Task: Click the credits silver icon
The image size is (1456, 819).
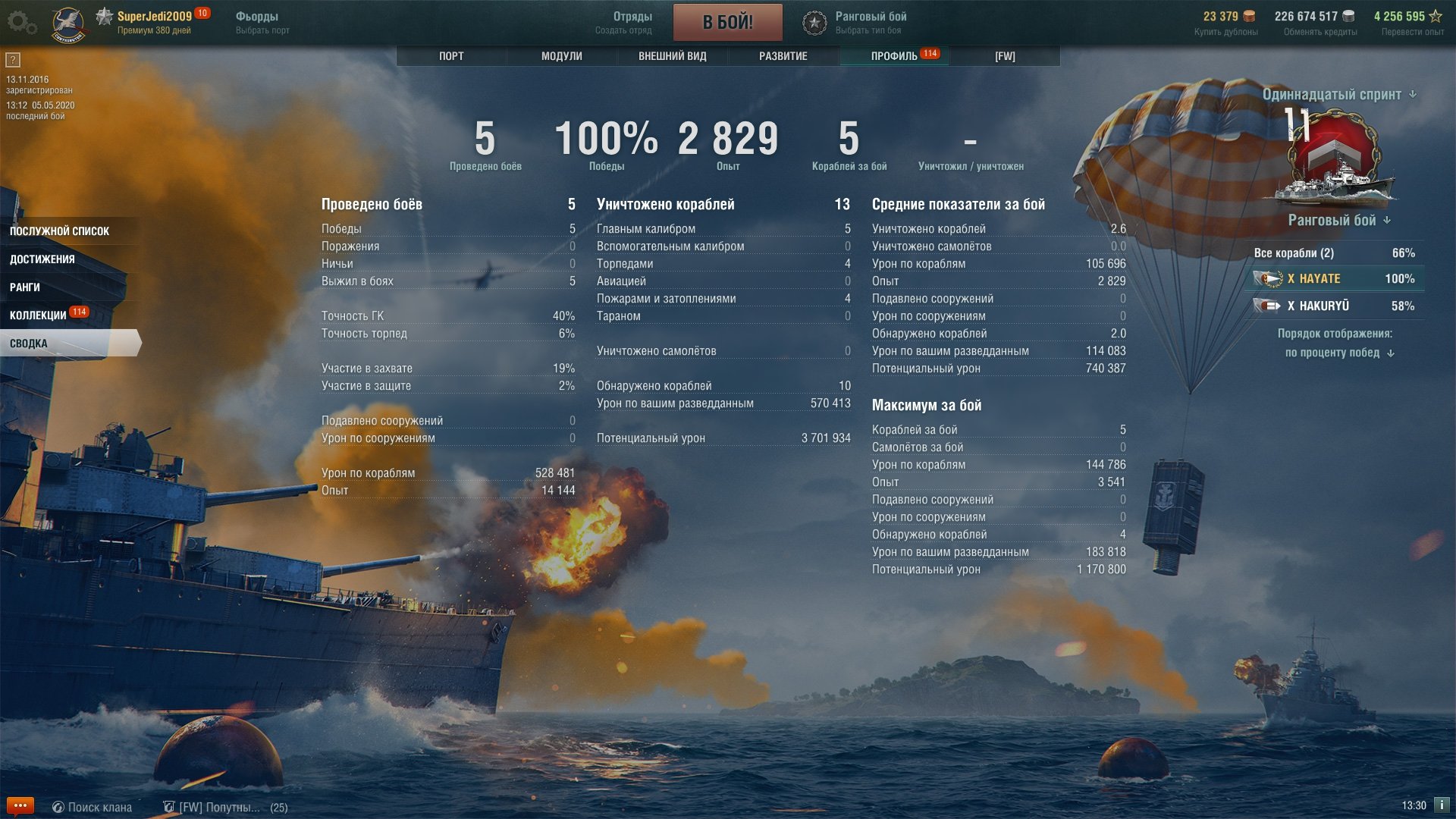Action: (1348, 16)
